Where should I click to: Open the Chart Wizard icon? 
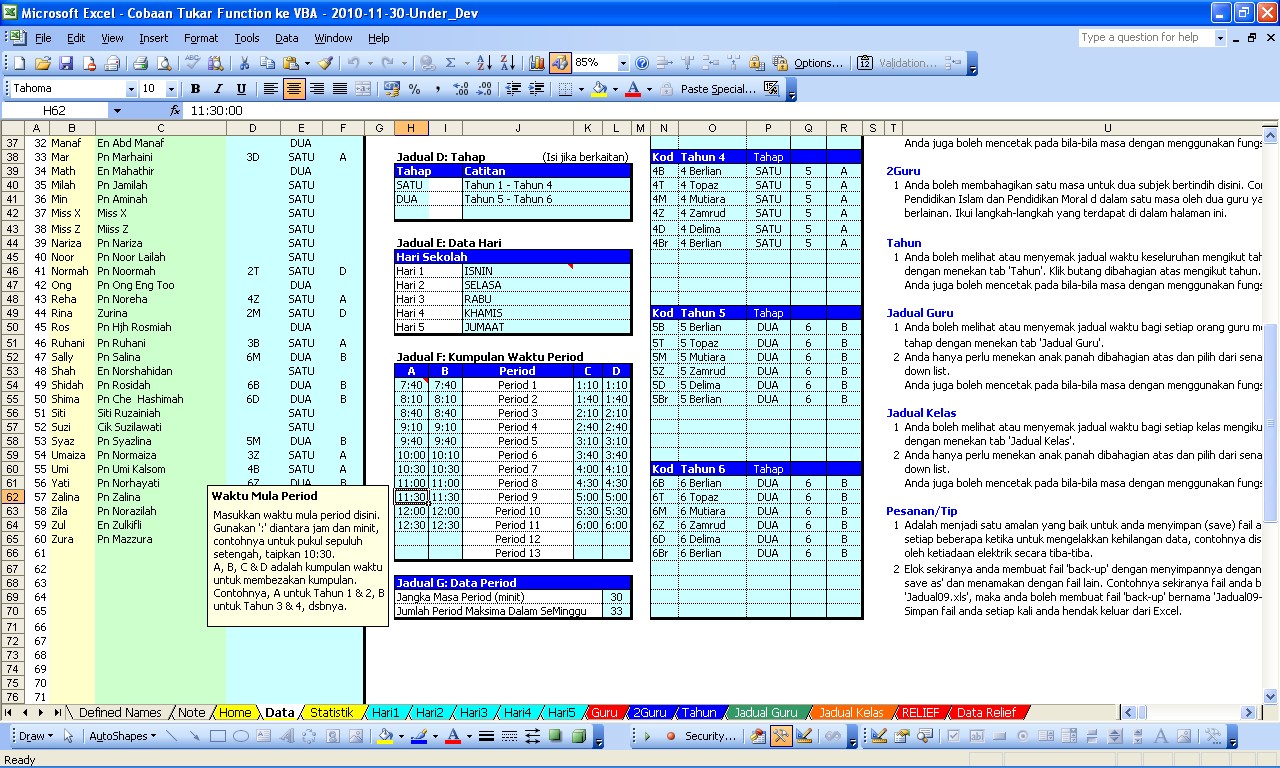click(x=537, y=63)
